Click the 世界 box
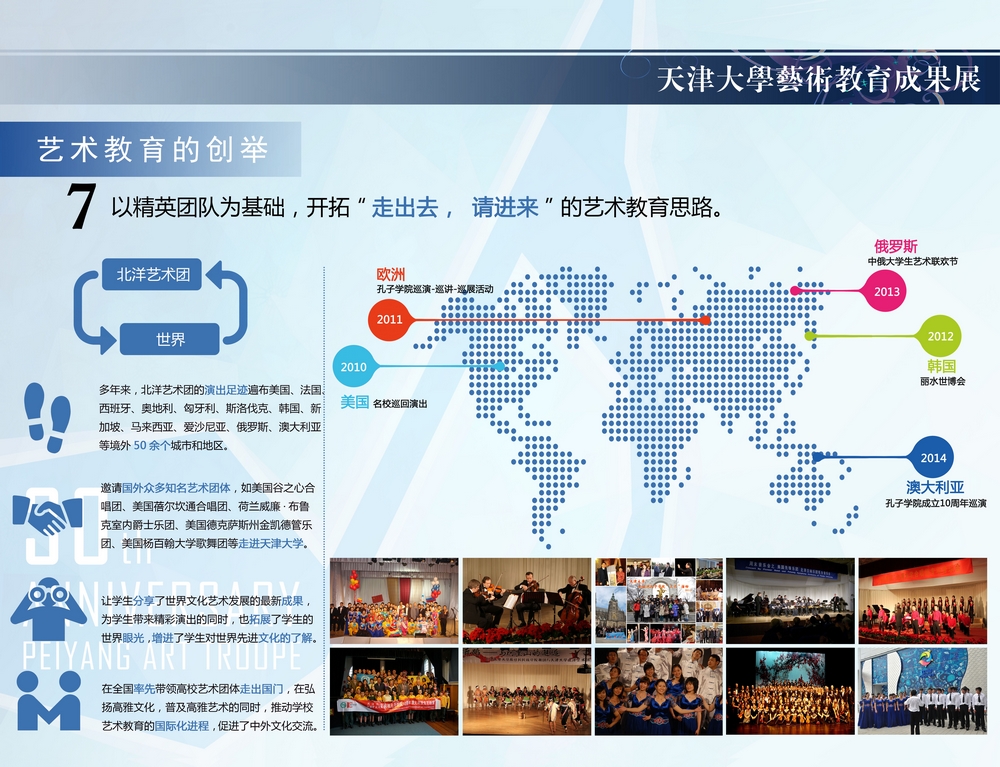1000x767 pixels. pos(170,339)
